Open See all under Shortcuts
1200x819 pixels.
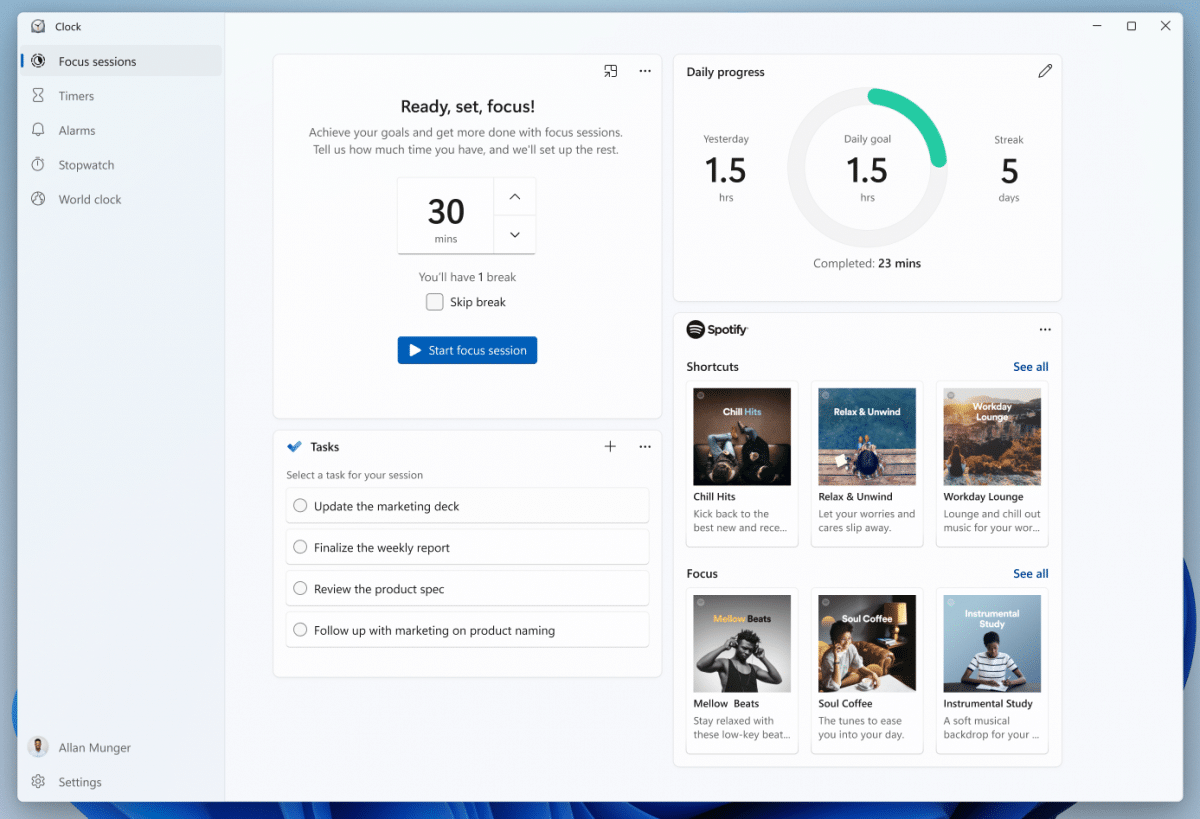click(1030, 367)
